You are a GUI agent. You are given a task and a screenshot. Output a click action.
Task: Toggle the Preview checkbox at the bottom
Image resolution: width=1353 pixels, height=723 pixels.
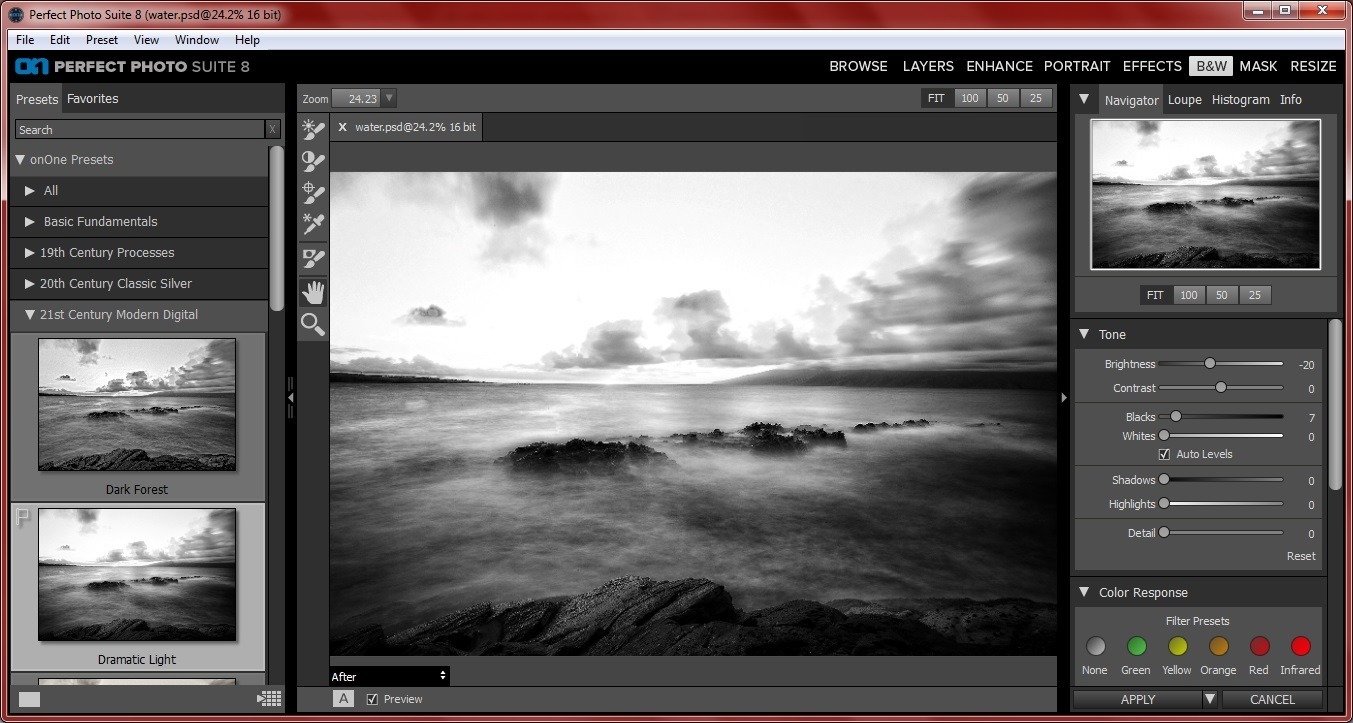(x=372, y=699)
